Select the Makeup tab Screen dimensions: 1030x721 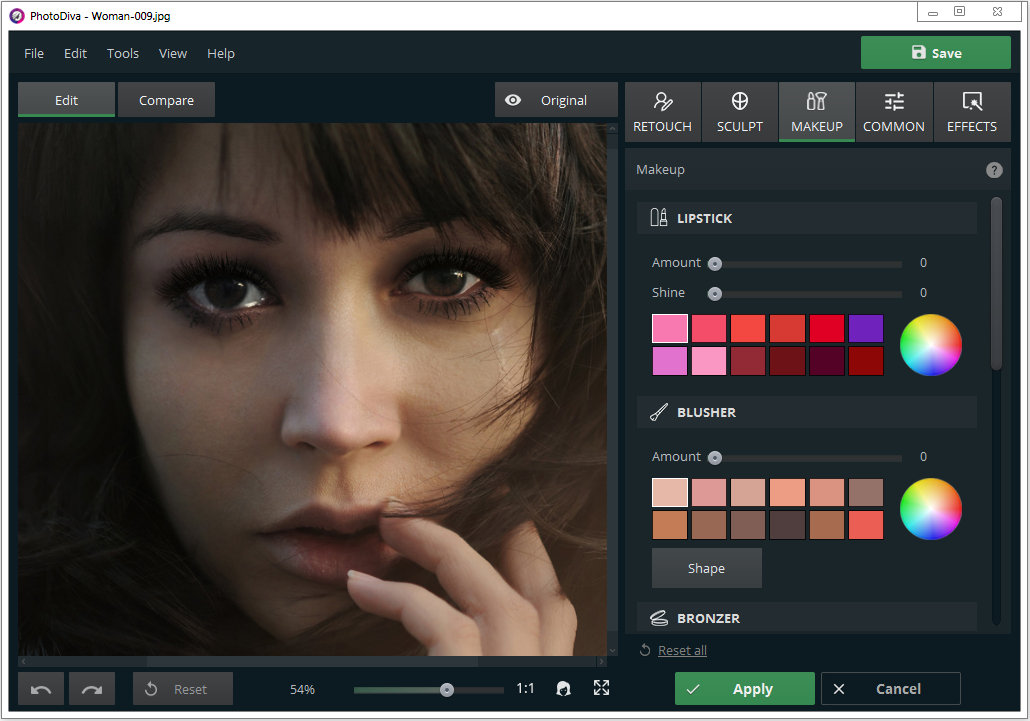817,112
